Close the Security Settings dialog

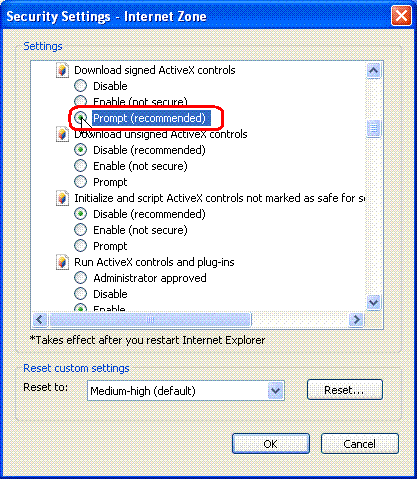(401, 16)
